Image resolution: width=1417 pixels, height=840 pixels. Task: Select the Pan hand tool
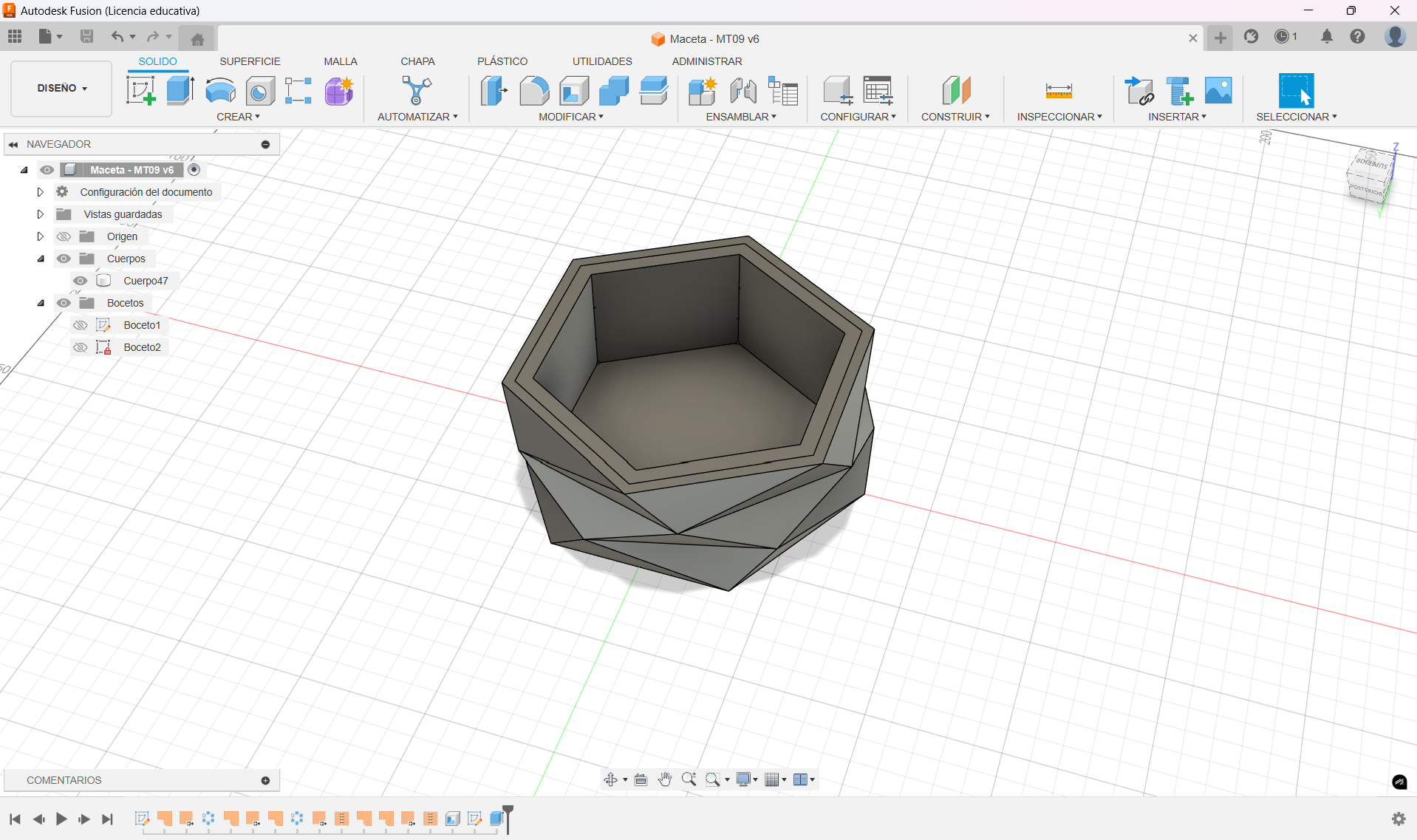[x=665, y=779]
